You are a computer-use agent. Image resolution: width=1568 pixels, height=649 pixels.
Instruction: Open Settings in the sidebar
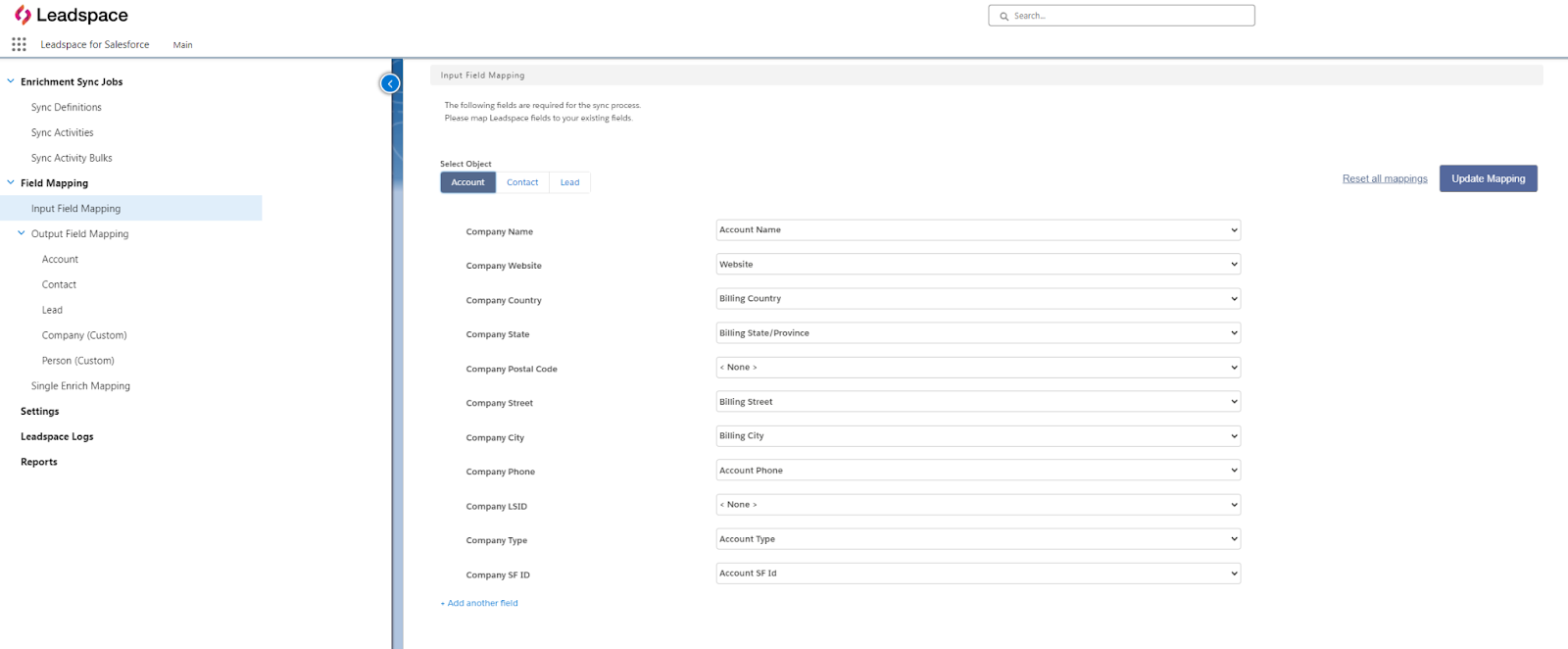point(40,411)
